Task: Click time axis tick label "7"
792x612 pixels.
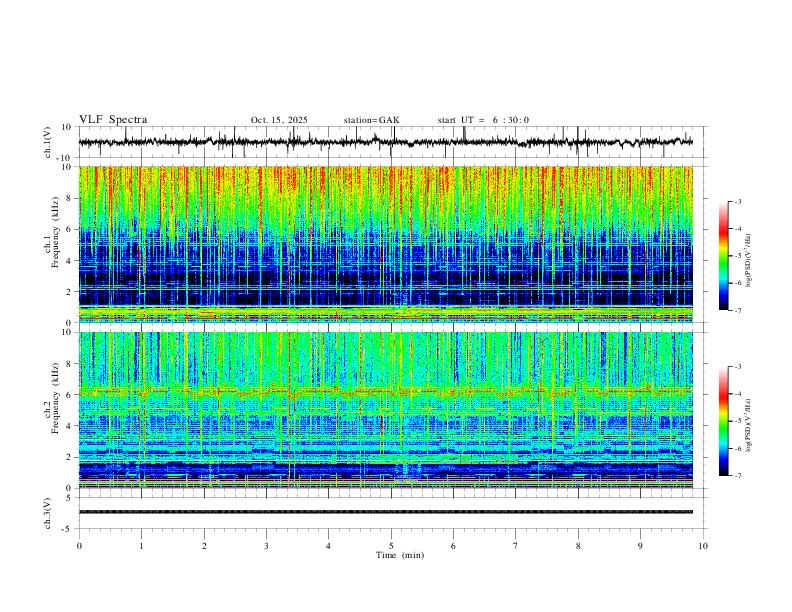Action: pos(516,546)
